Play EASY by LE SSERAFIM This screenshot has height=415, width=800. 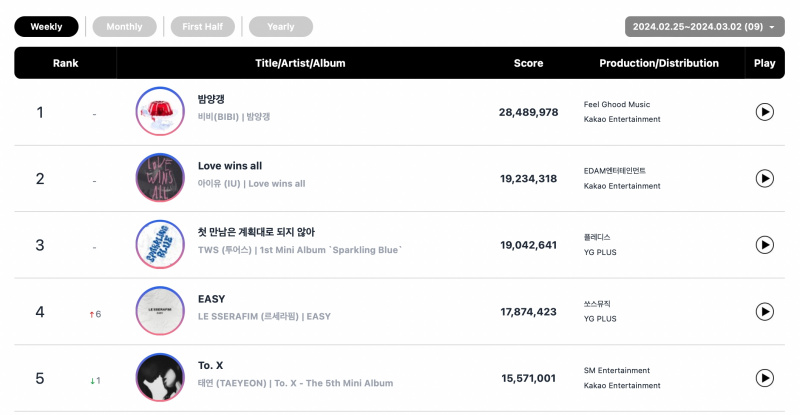tap(764, 311)
